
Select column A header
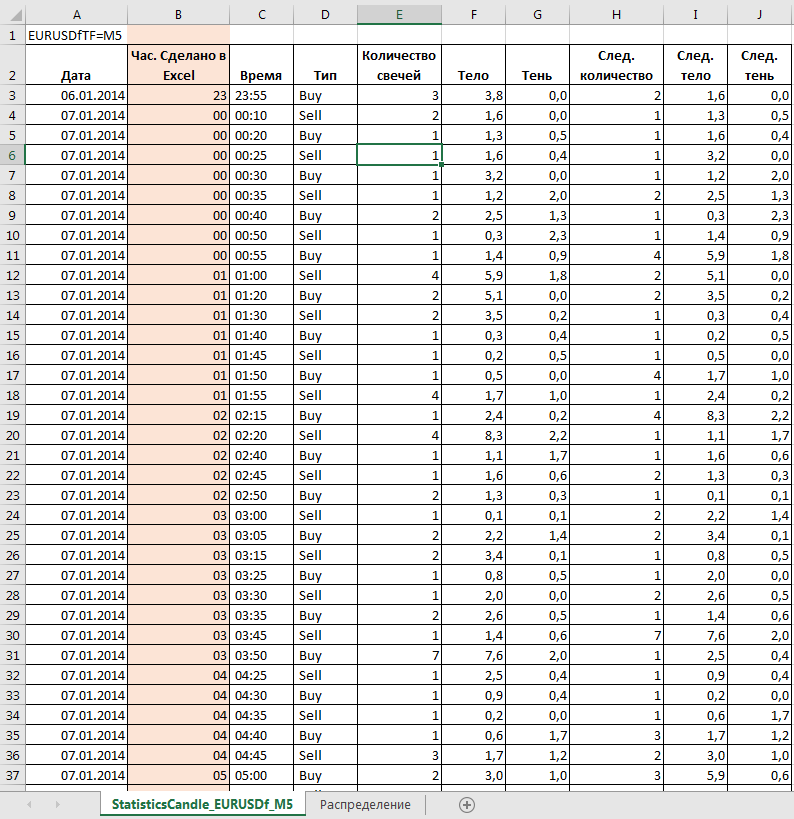tap(76, 15)
